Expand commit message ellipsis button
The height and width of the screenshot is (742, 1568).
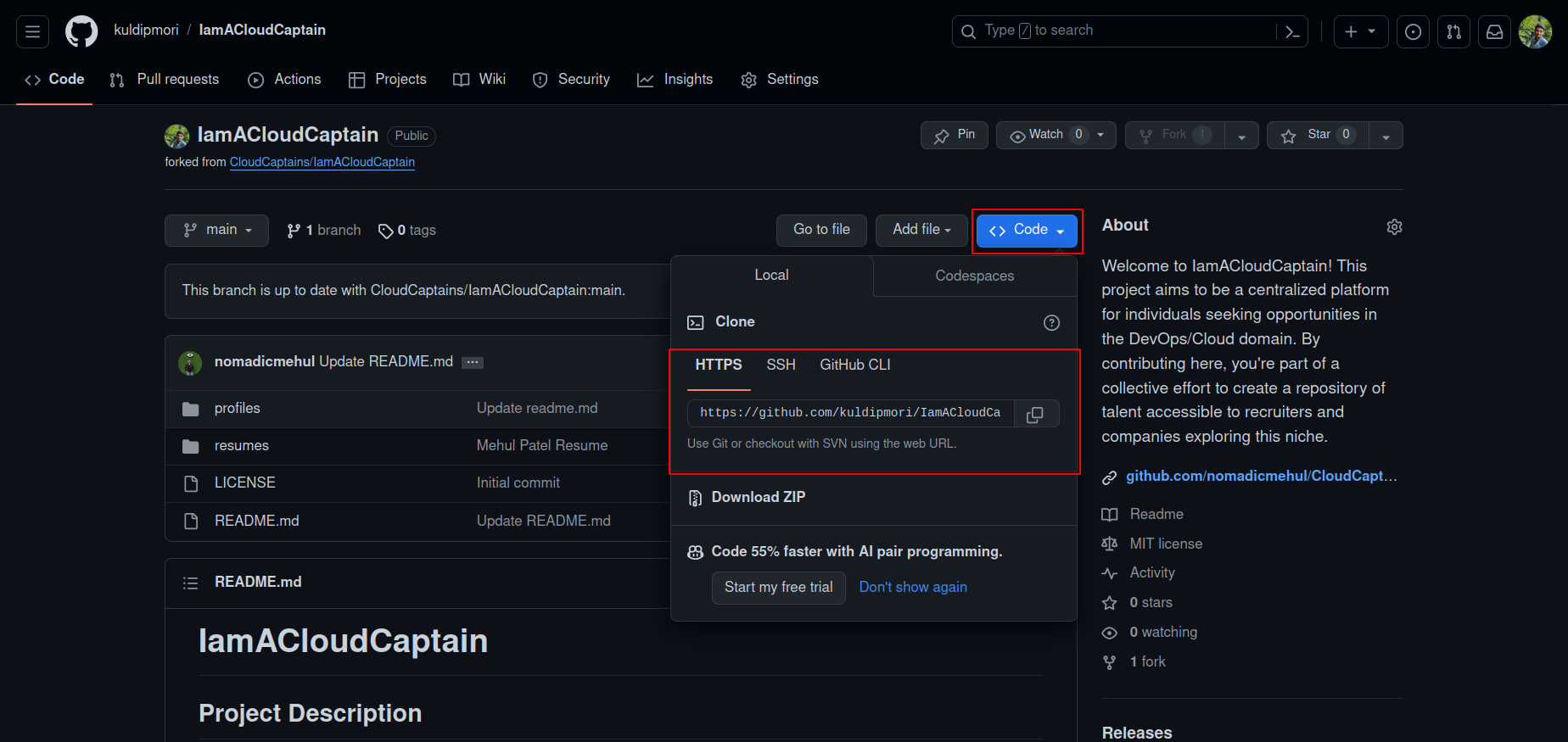(x=473, y=362)
